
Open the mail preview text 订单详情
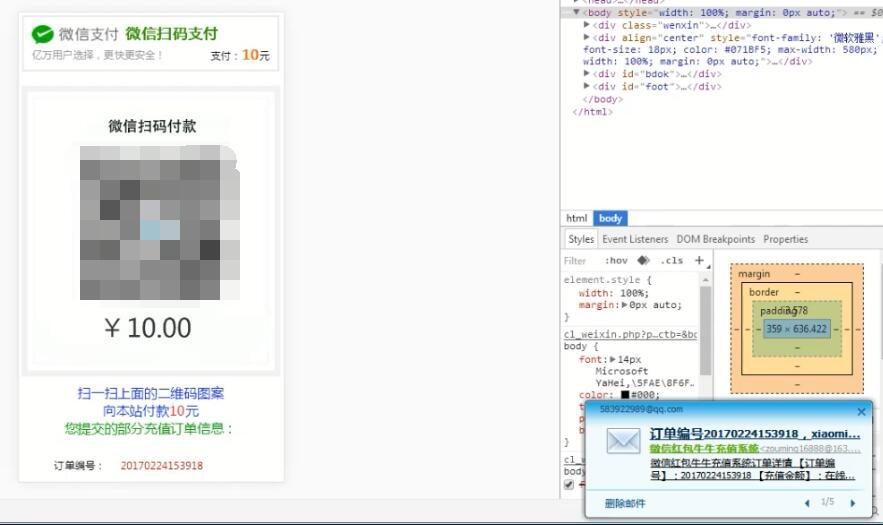point(752,469)
